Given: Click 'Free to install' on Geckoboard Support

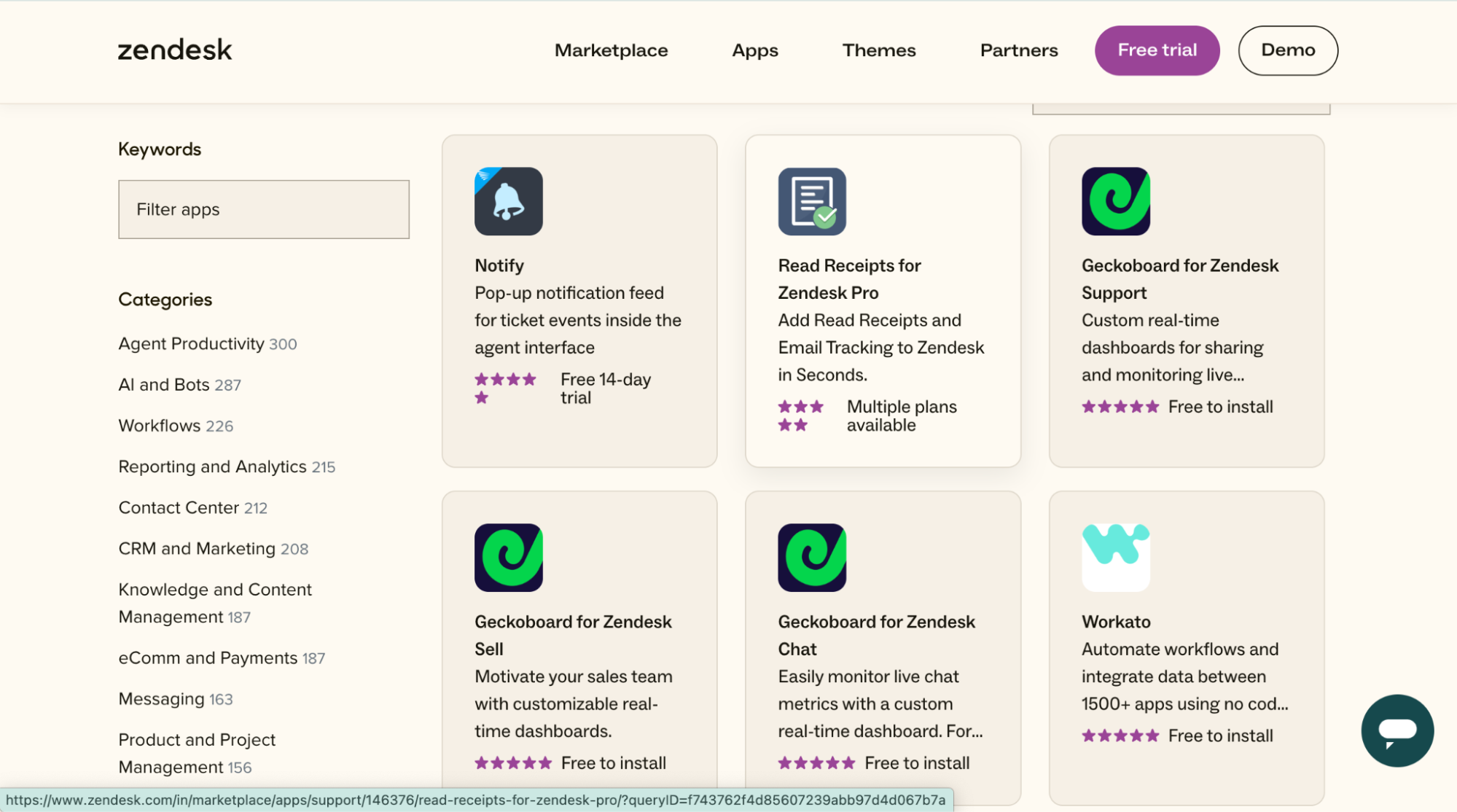Looking at the screenshot, I should pos(1221,407).
